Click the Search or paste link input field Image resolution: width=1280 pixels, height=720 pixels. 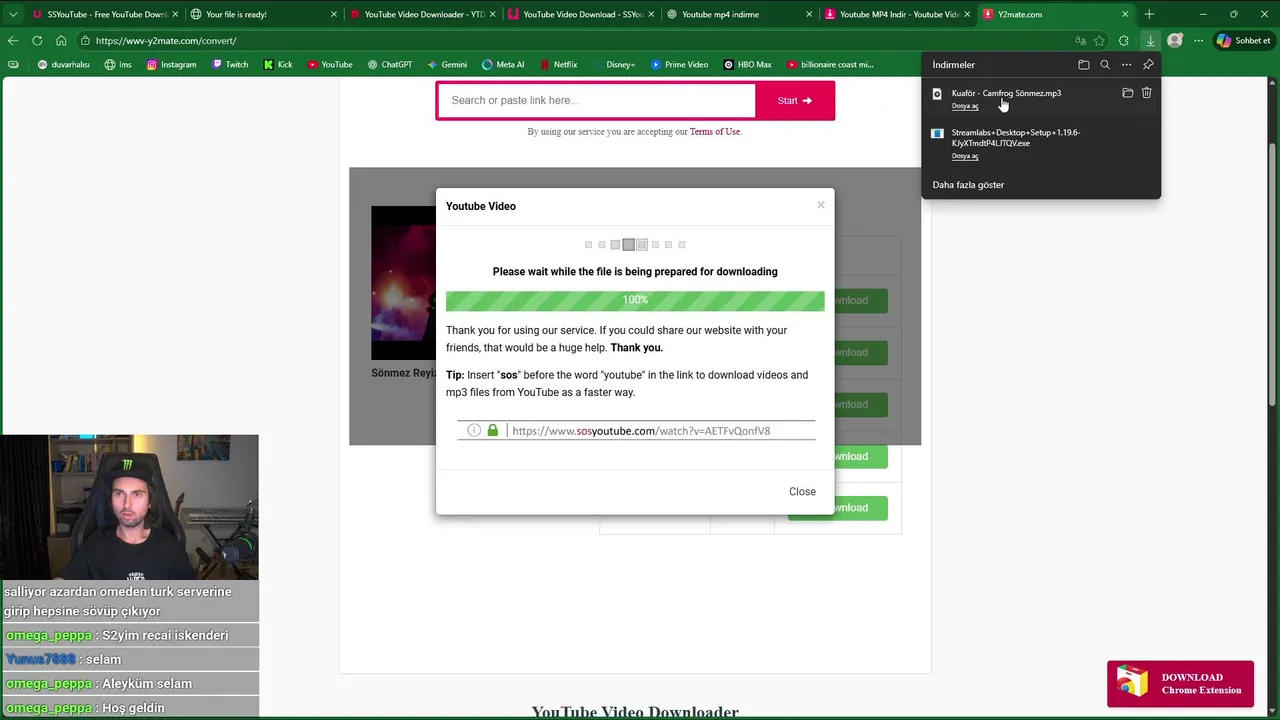[x=597, y=101]
